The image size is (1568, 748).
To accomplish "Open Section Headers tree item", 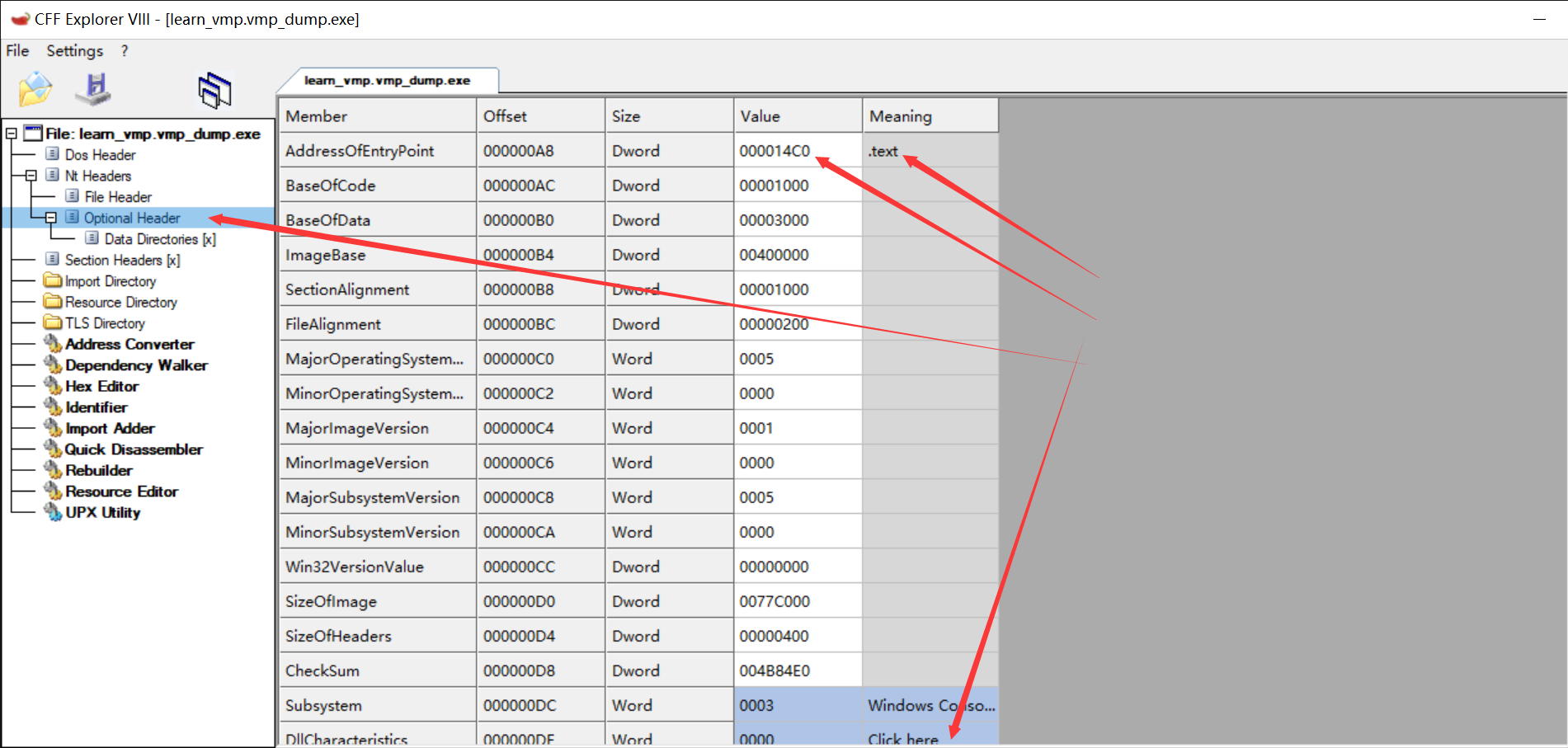I will point(122,260).
